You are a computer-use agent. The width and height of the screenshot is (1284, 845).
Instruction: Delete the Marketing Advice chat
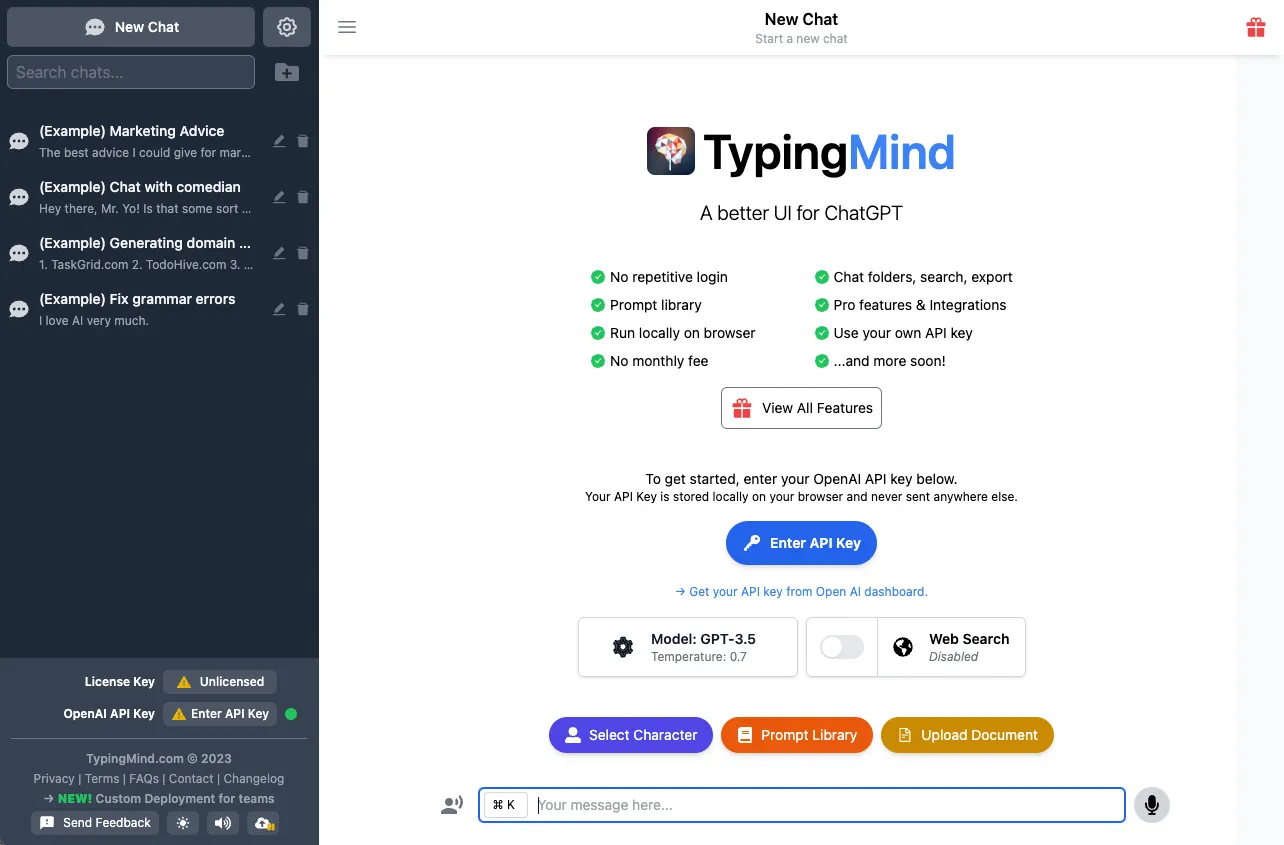[x=303, y=141]
